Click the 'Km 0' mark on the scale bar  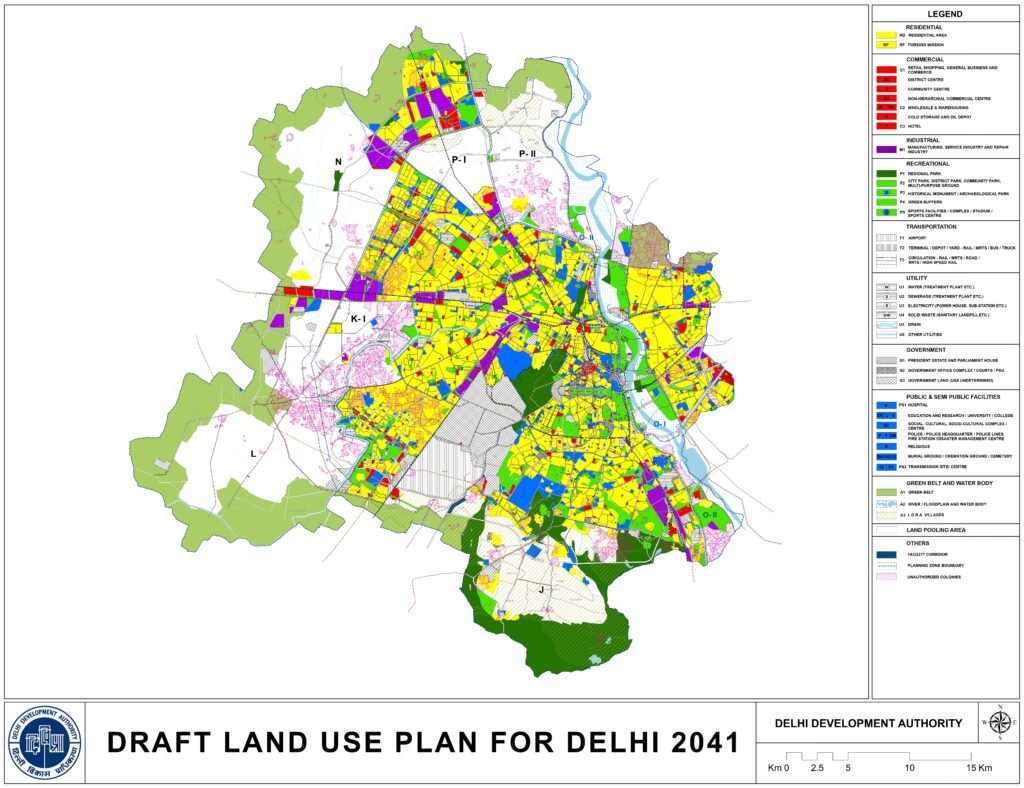coord(778,768)
